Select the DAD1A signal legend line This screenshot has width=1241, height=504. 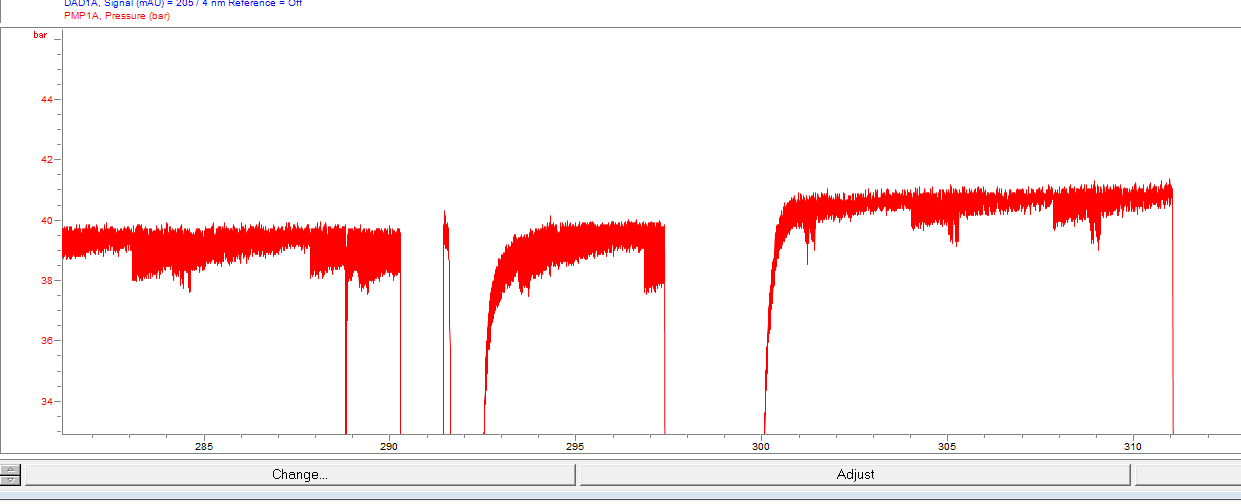pyautogui.click(x=183, y=3)
